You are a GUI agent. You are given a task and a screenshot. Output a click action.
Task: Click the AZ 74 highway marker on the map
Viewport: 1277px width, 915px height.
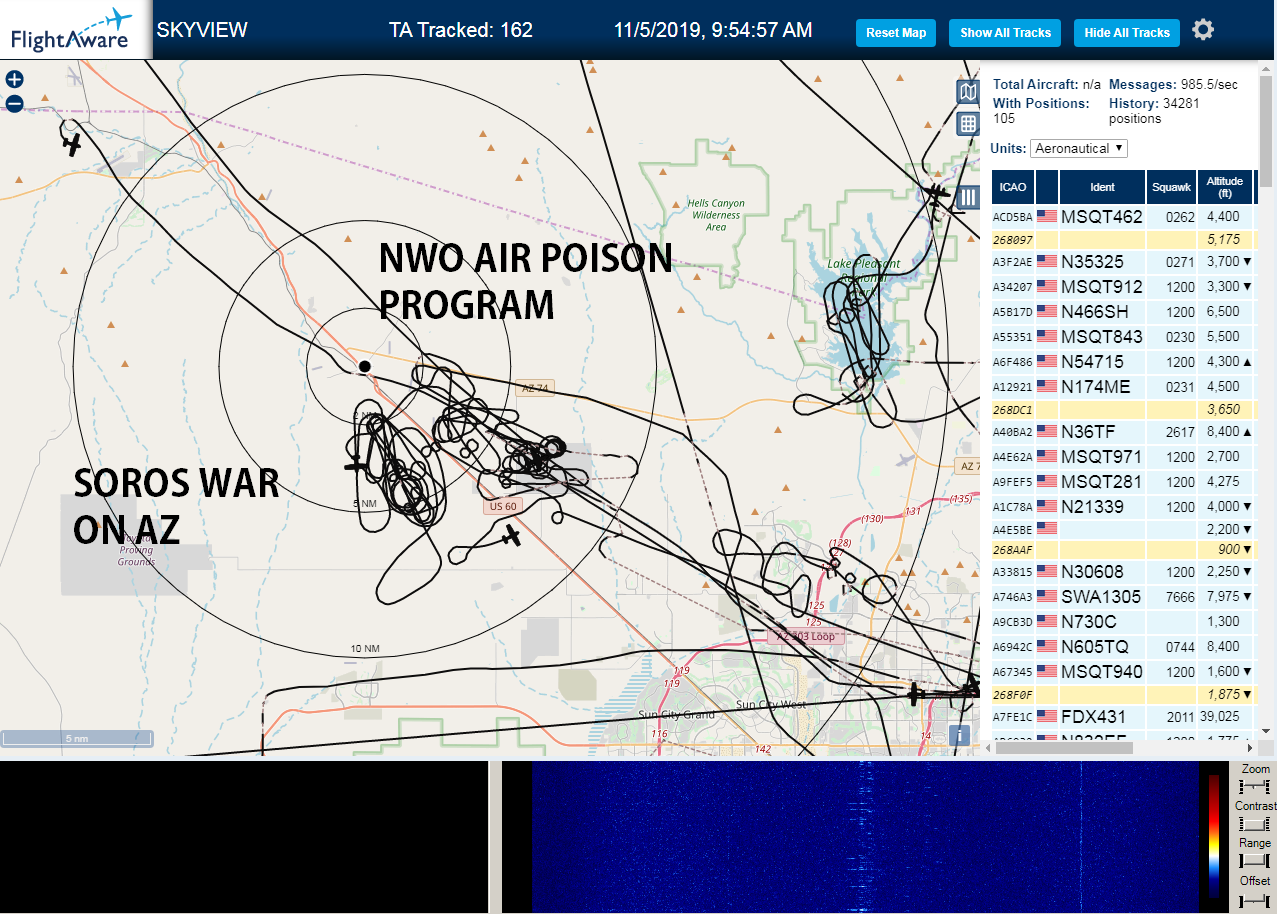pos(536,388)
